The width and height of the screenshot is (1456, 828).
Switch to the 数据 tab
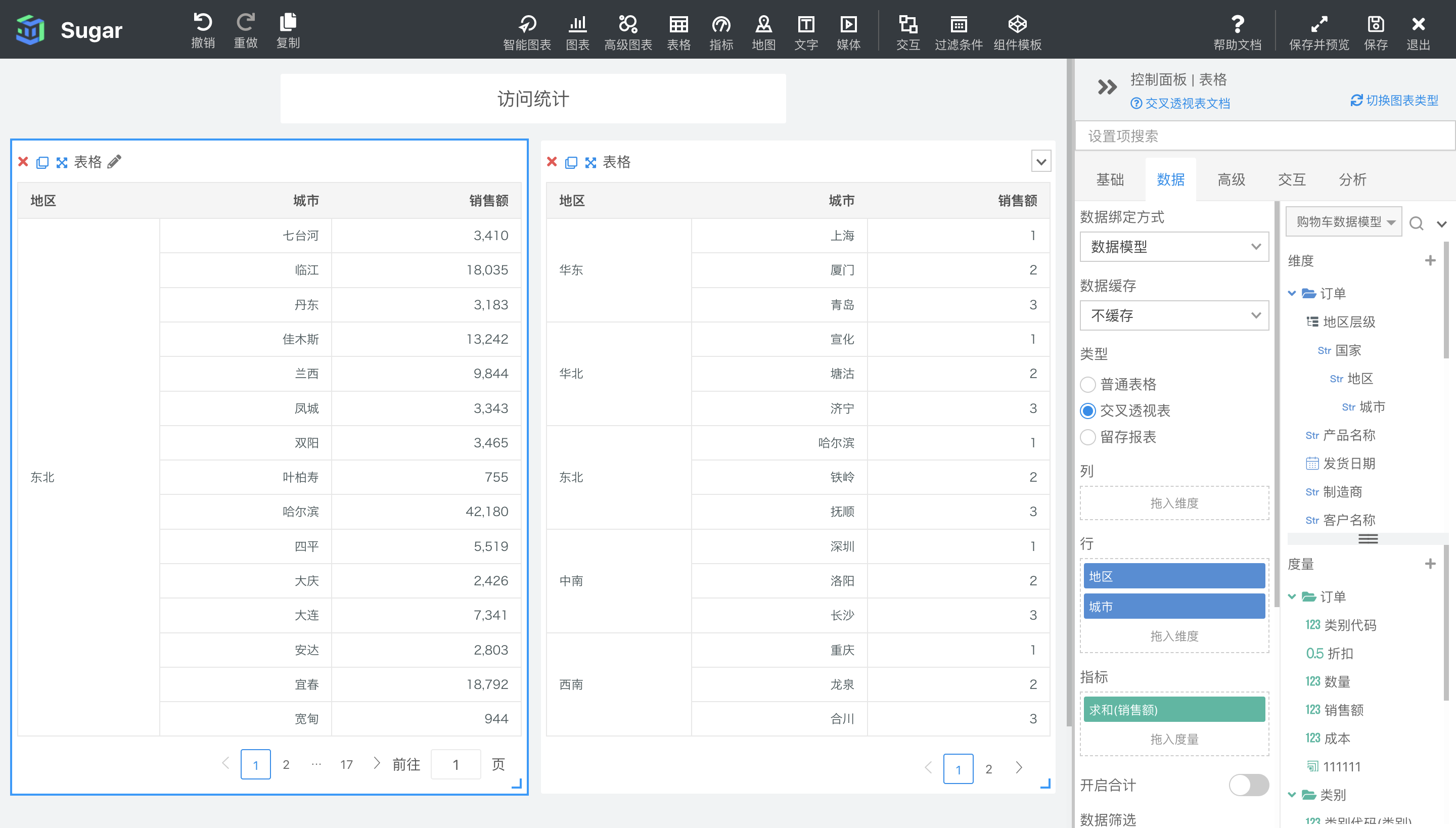[1170, 180]
